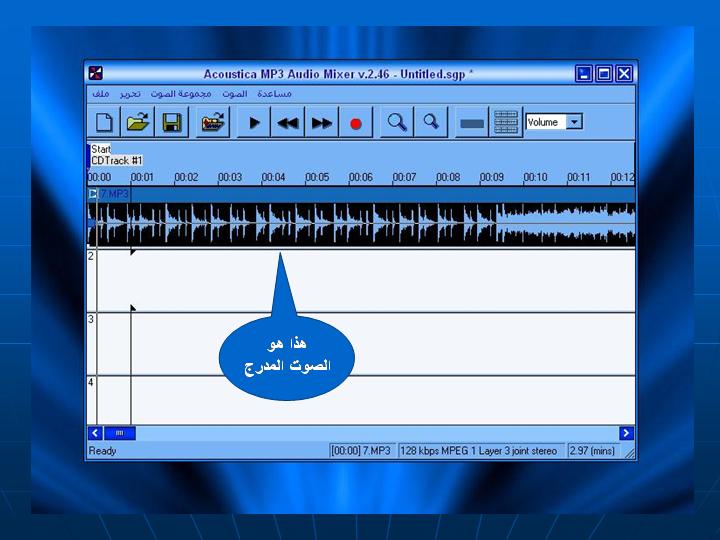Click the horizontal scrollbar left arrow
This screenshot has height=540, width=720.
[95, 433]
